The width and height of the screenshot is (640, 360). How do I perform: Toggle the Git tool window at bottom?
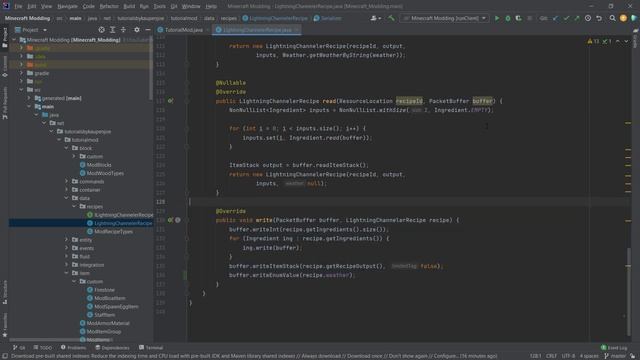pos(19,348)
